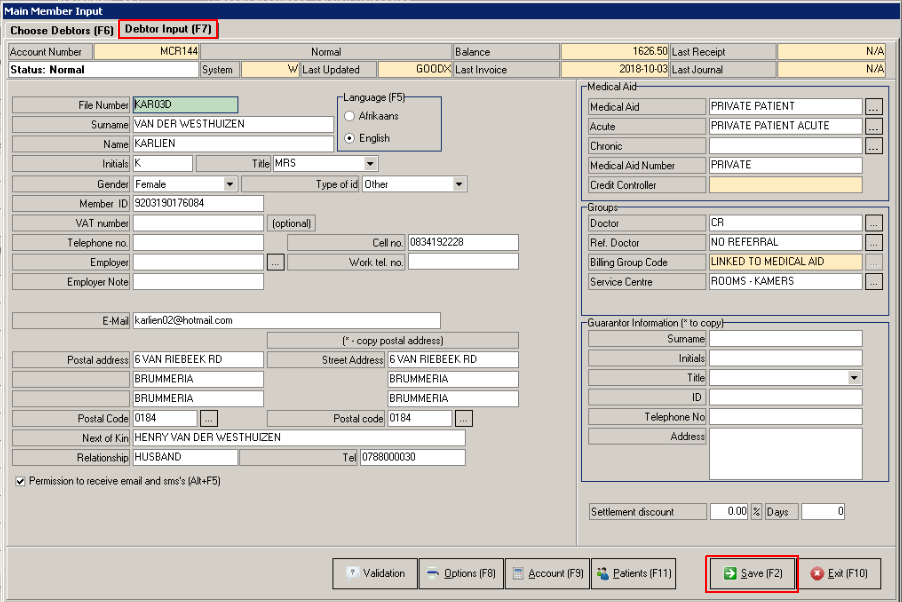Switch to the Debtor Input (F7) tab
The image size is (902, 602).
pos(168,29)
